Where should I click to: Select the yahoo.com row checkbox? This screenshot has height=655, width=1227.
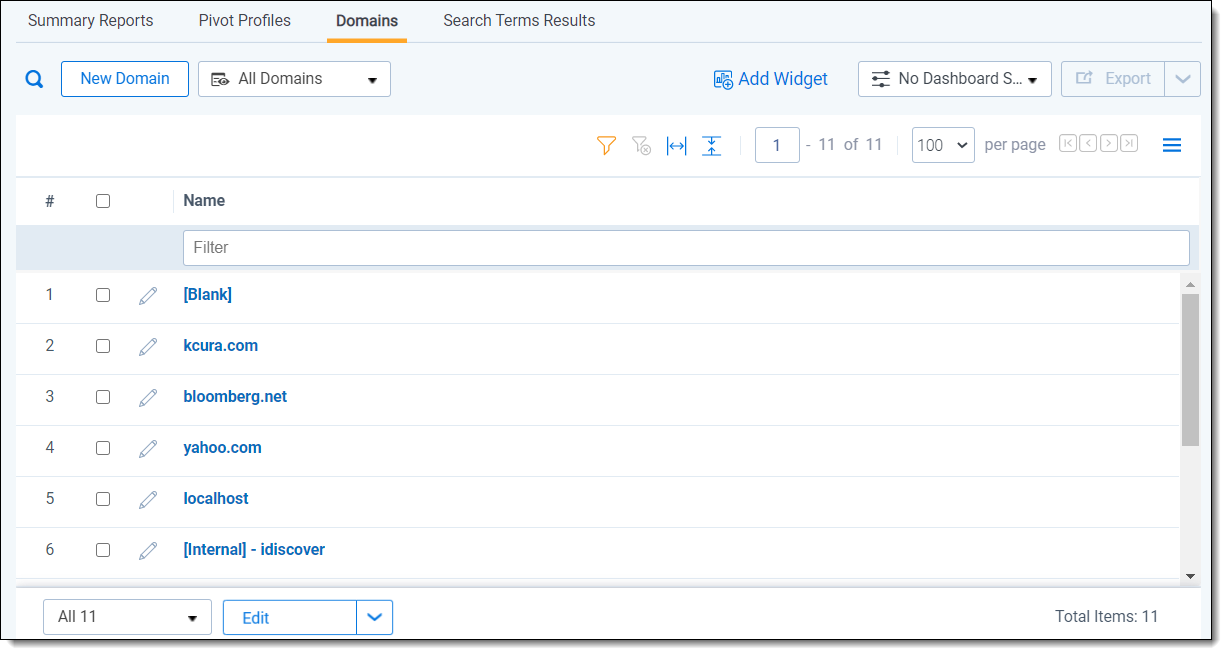click(x=103, y=448)
